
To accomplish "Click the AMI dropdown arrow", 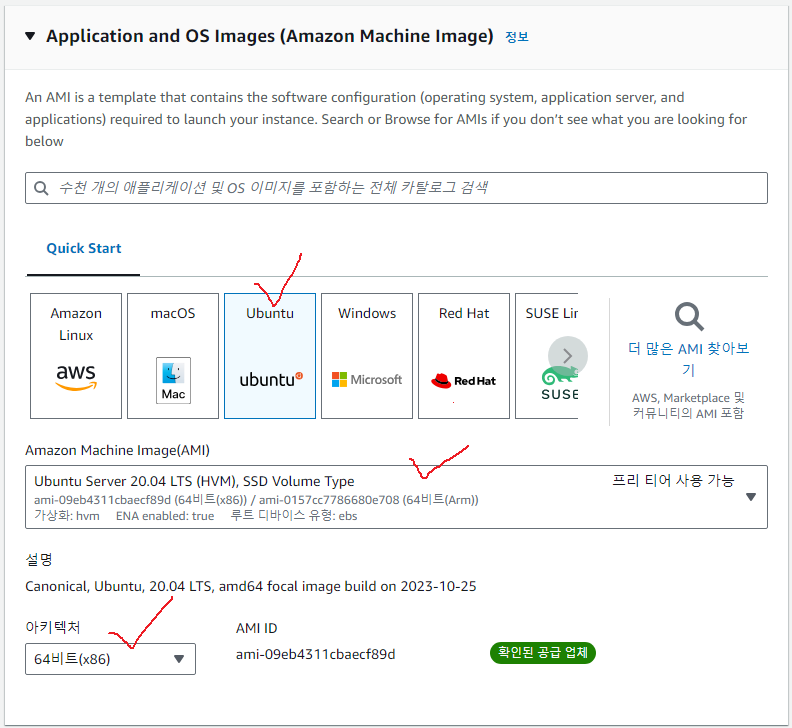I will click(x=751, y=497).
